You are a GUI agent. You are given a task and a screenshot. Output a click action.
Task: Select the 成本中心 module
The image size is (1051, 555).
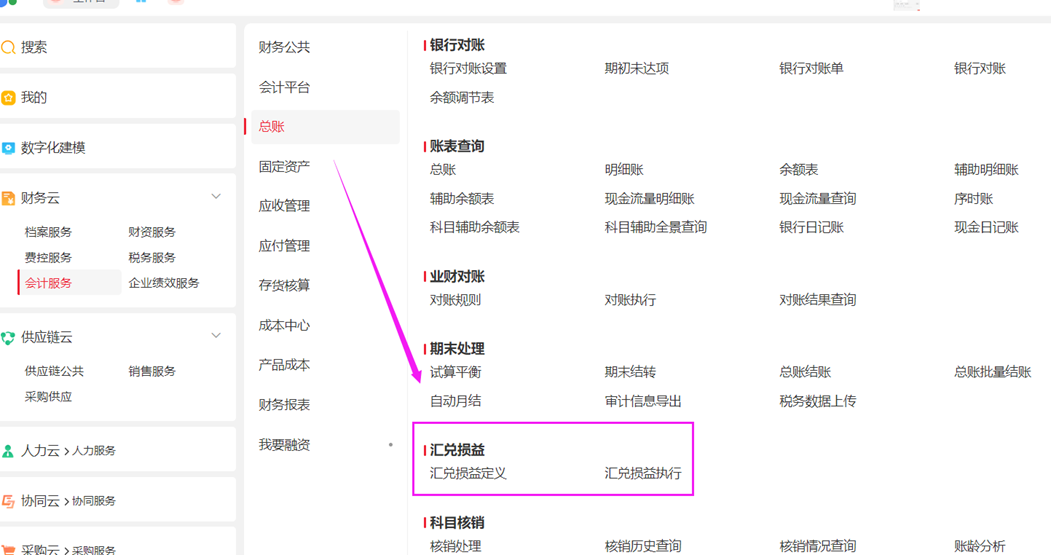point(284,326)
